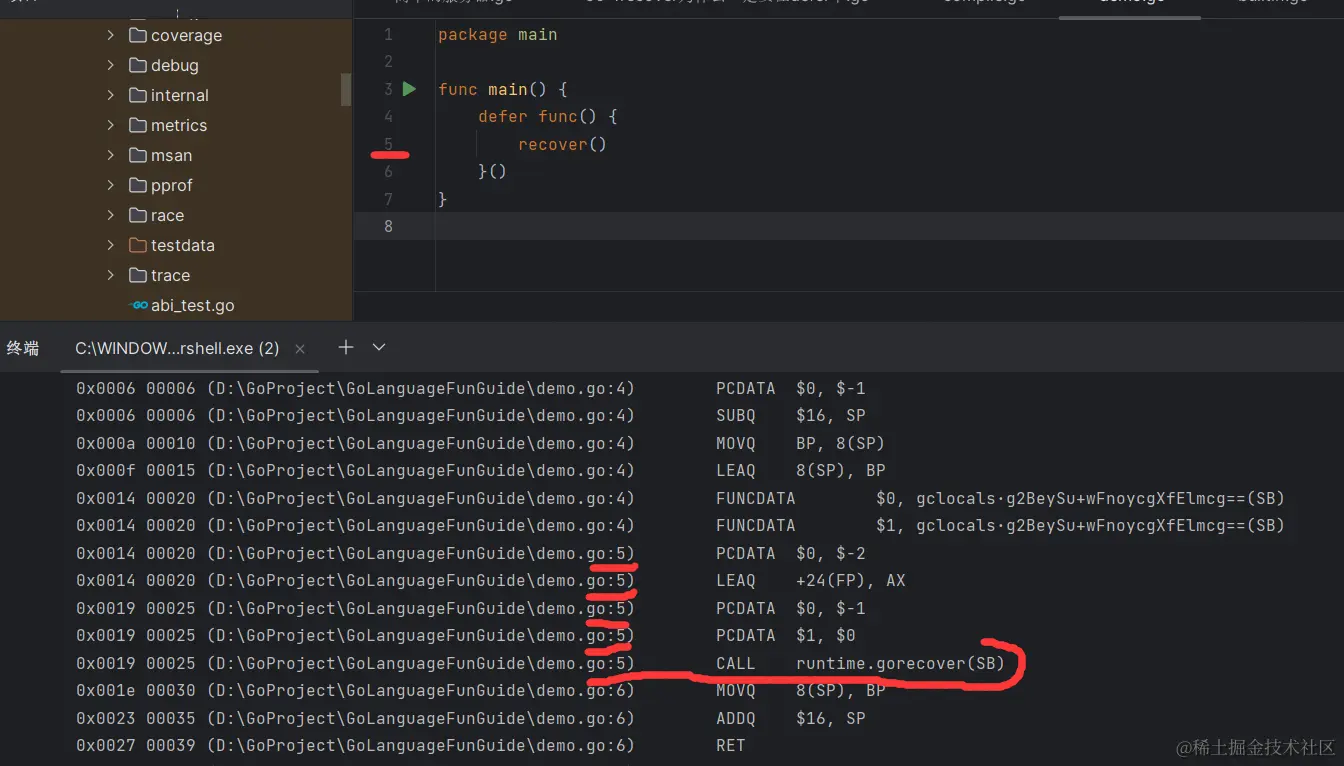This screenshot has height=766, width=1344.
Task: Click the 终端 terminal panel label
Action: tap(23, 348)
